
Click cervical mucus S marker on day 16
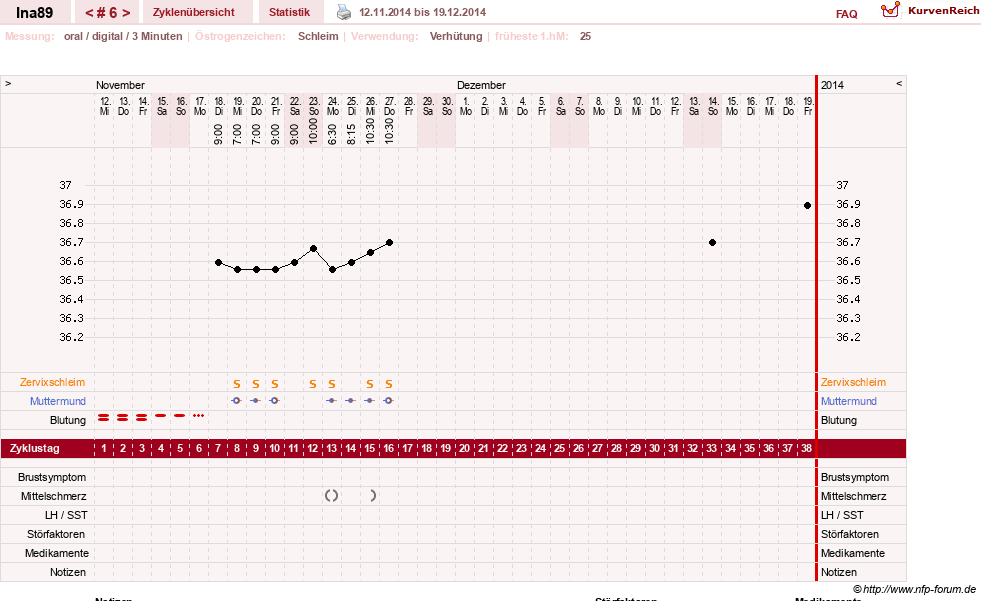point(389,384)
